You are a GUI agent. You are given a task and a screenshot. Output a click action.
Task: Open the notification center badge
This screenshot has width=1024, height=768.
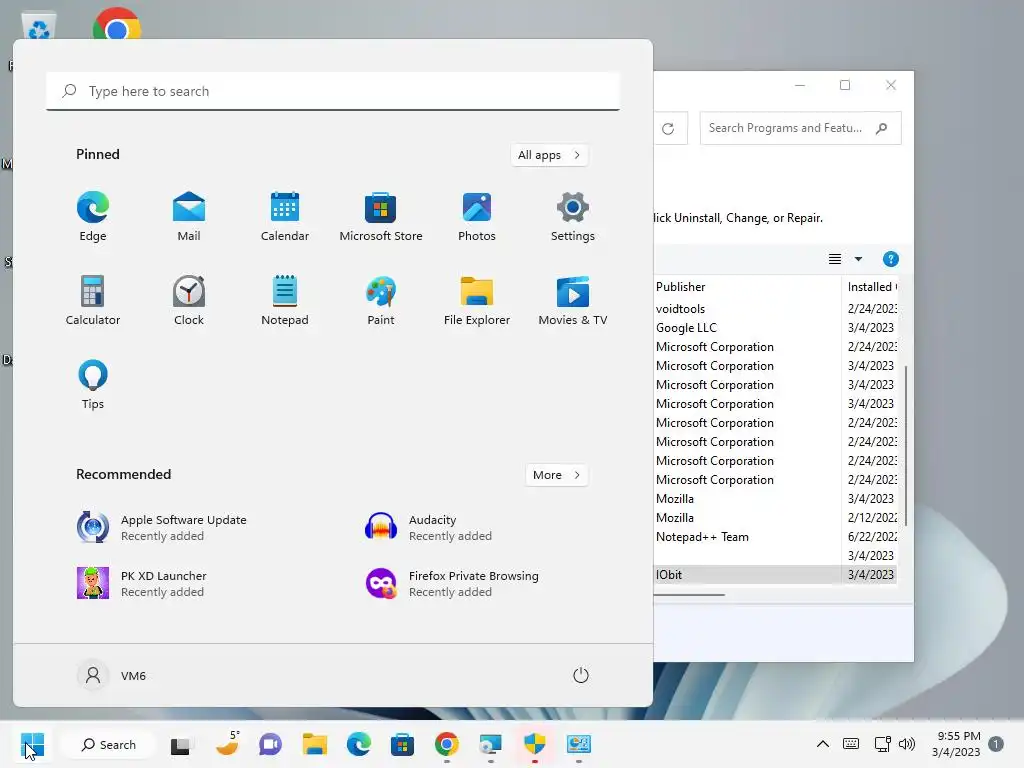click(x=996, y=744)
